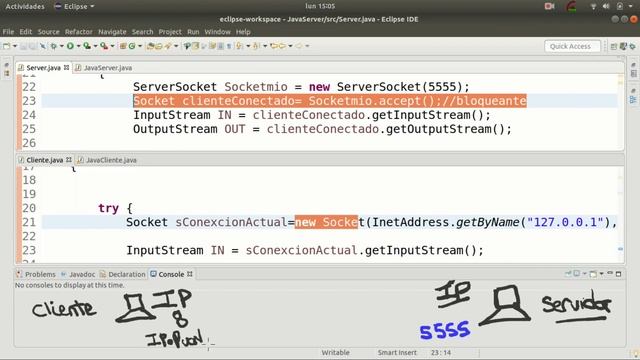
Task: Open the New Java Class dropdown arrow
Action: pos(140,46)
